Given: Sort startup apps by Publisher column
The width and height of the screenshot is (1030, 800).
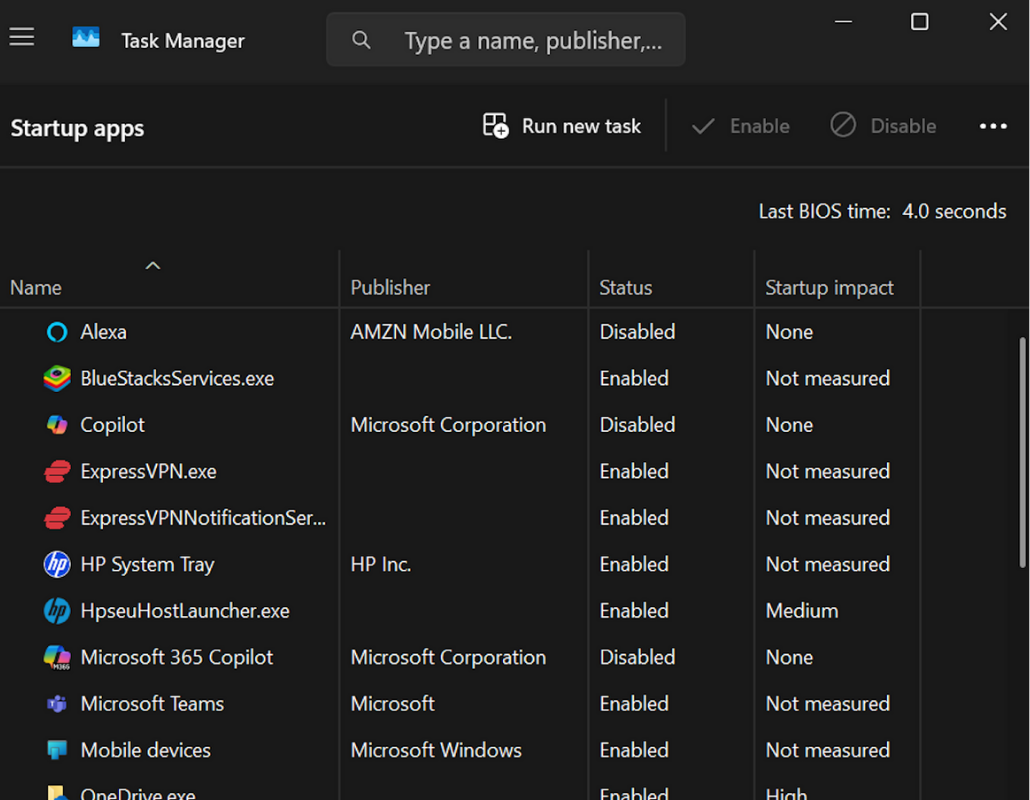Looking at the screenshot, I should [390, 287].
